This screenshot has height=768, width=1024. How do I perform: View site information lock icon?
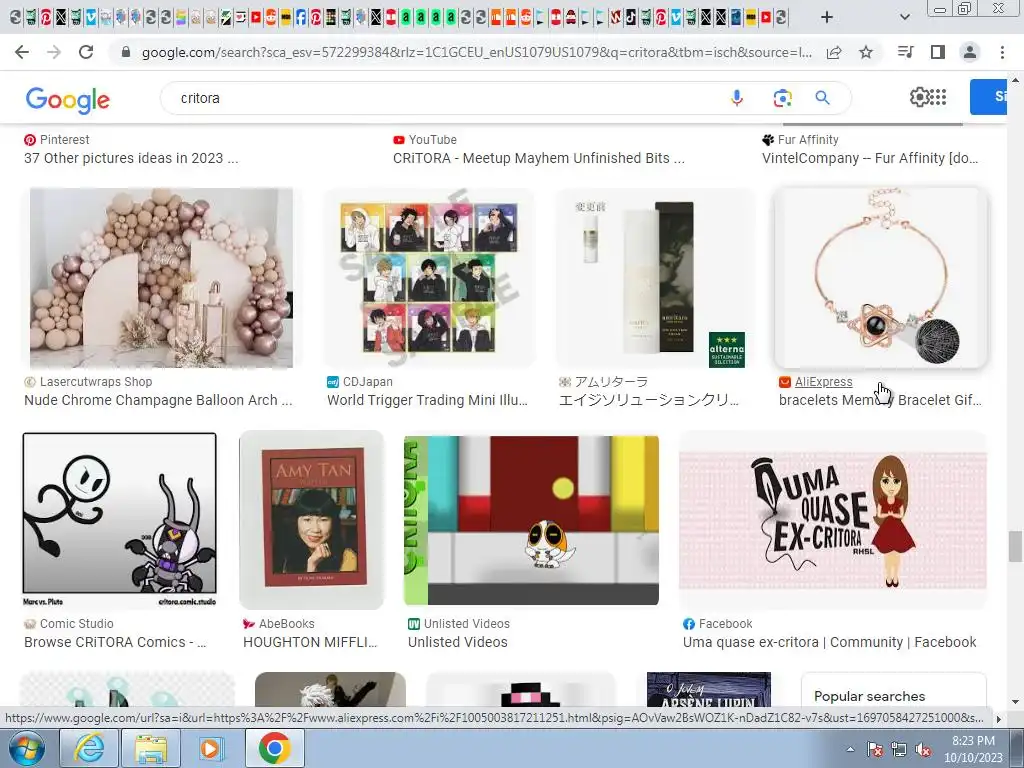[x=126, y=52]
